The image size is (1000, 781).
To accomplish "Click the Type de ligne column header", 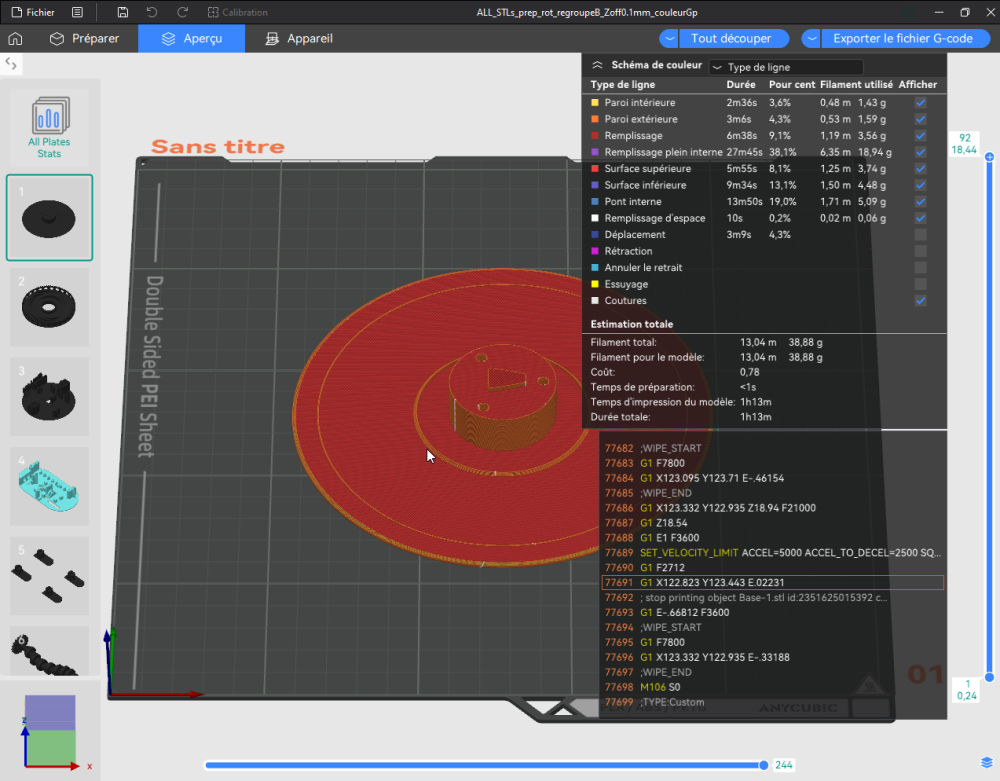I will (622, 85).
